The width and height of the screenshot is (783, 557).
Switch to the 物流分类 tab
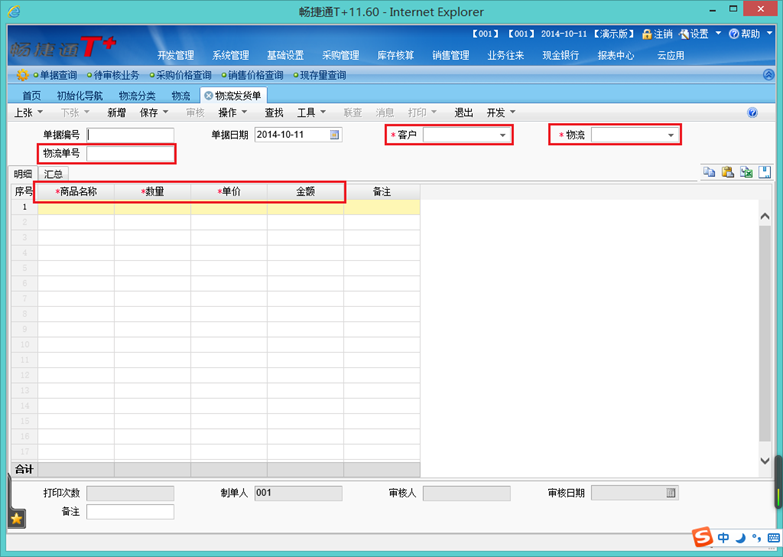click(x=137, y=96)
